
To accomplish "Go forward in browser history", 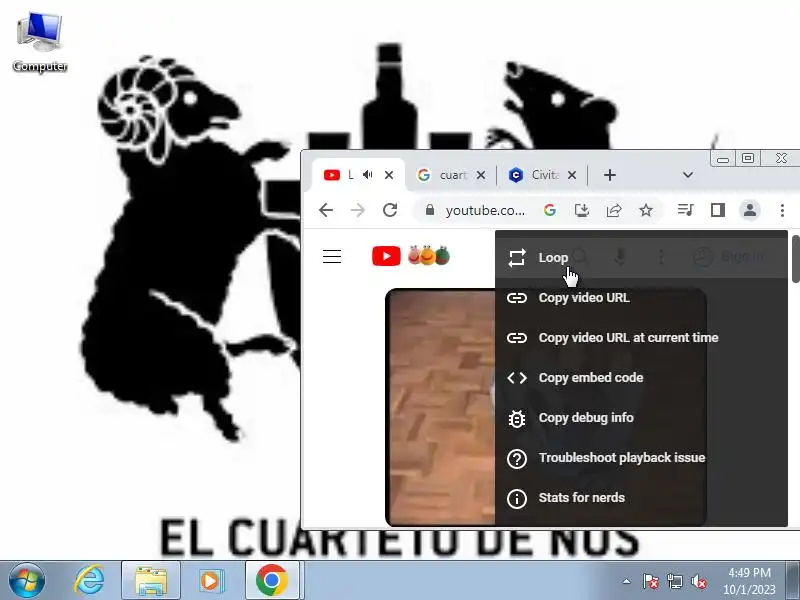I will tap(358, 210).
